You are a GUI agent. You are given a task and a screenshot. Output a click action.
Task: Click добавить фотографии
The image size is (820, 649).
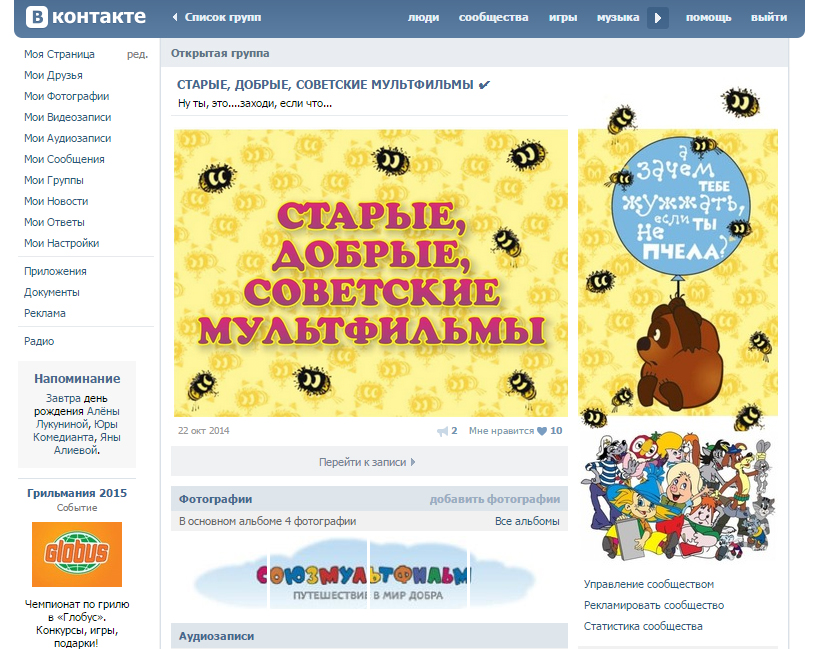[x=495, y=499]
